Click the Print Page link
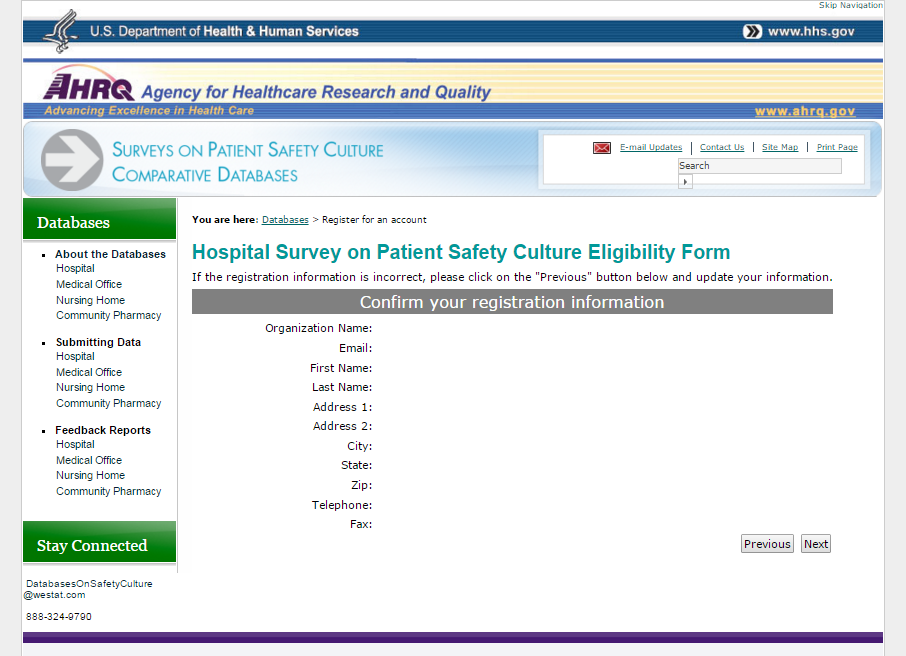Screen dimensions: 906x656 [x=837, y=148]
